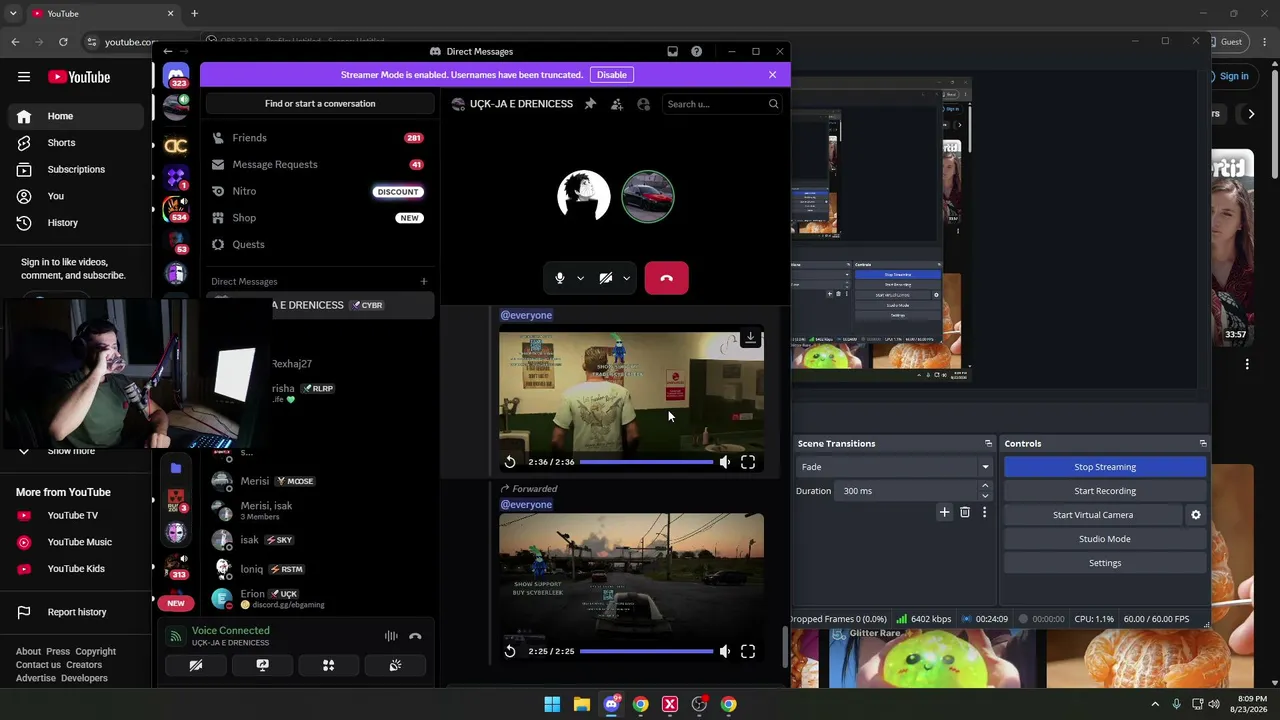This screenshot has height=720, width=1280.
Task: Start an activity from voice panel
Action: click(x=328, y=665)
